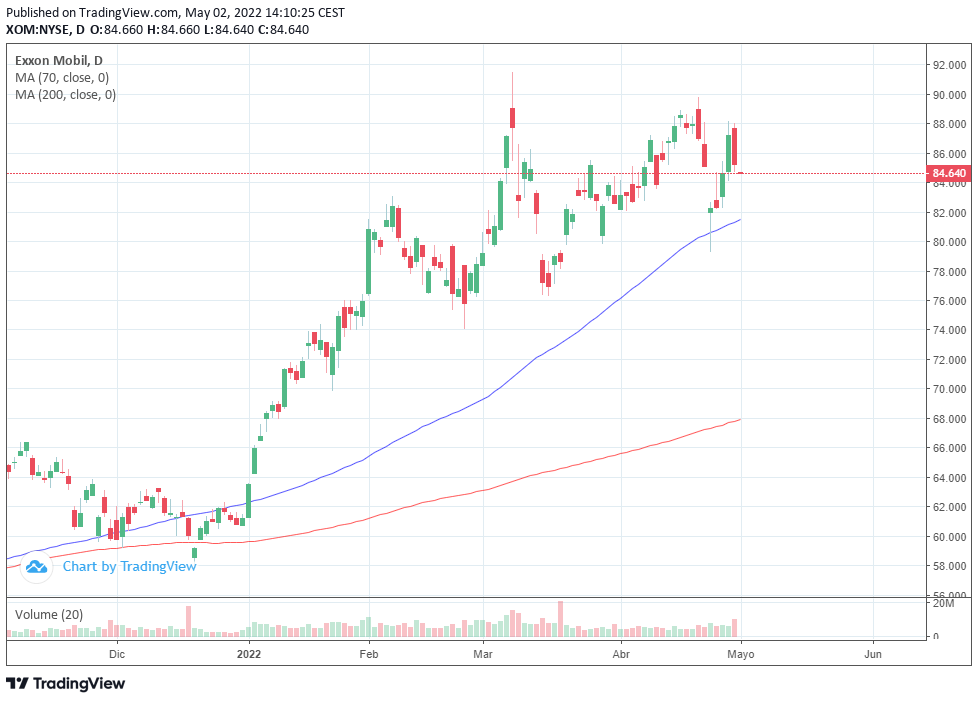Click the red 84.640 current price tag
Image resolution: width=978 pixels, height=702 pixels.
pyautogui.click(x=949, y=173)
